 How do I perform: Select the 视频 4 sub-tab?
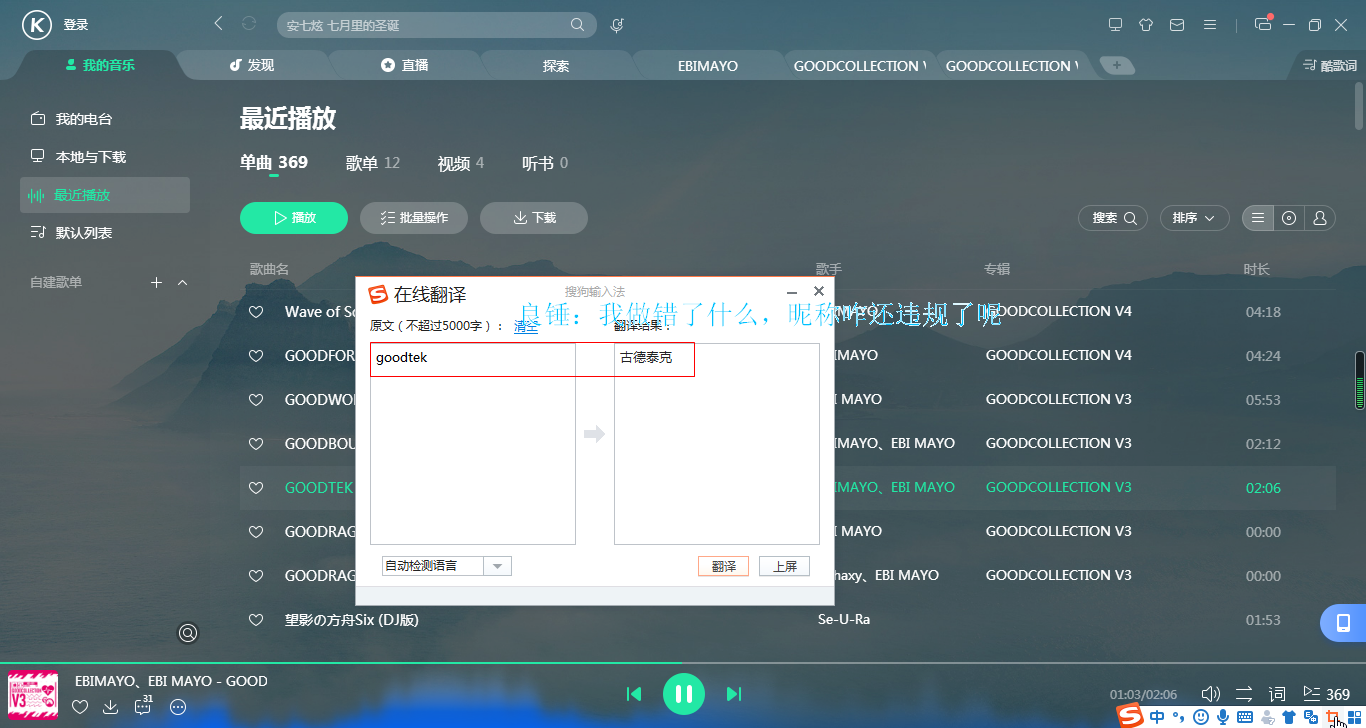point(460,163)
